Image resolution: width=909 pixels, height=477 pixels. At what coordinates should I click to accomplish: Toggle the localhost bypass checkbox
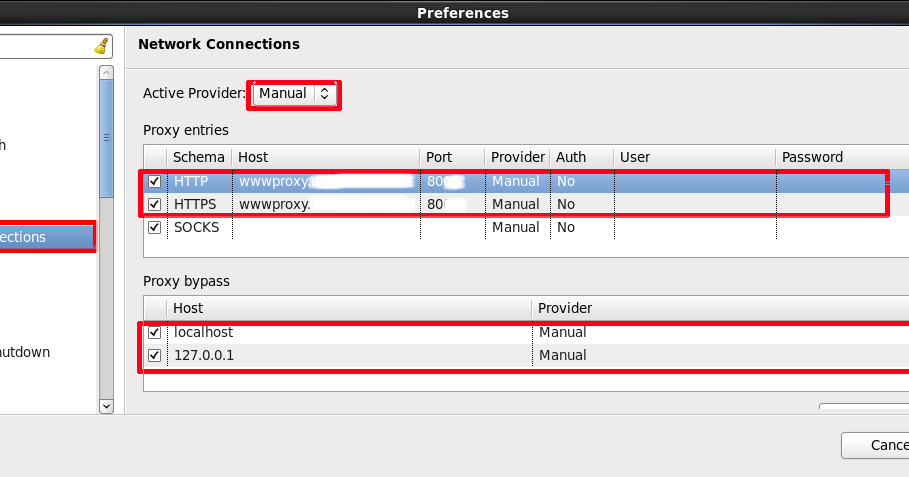(x=154, y=333)
